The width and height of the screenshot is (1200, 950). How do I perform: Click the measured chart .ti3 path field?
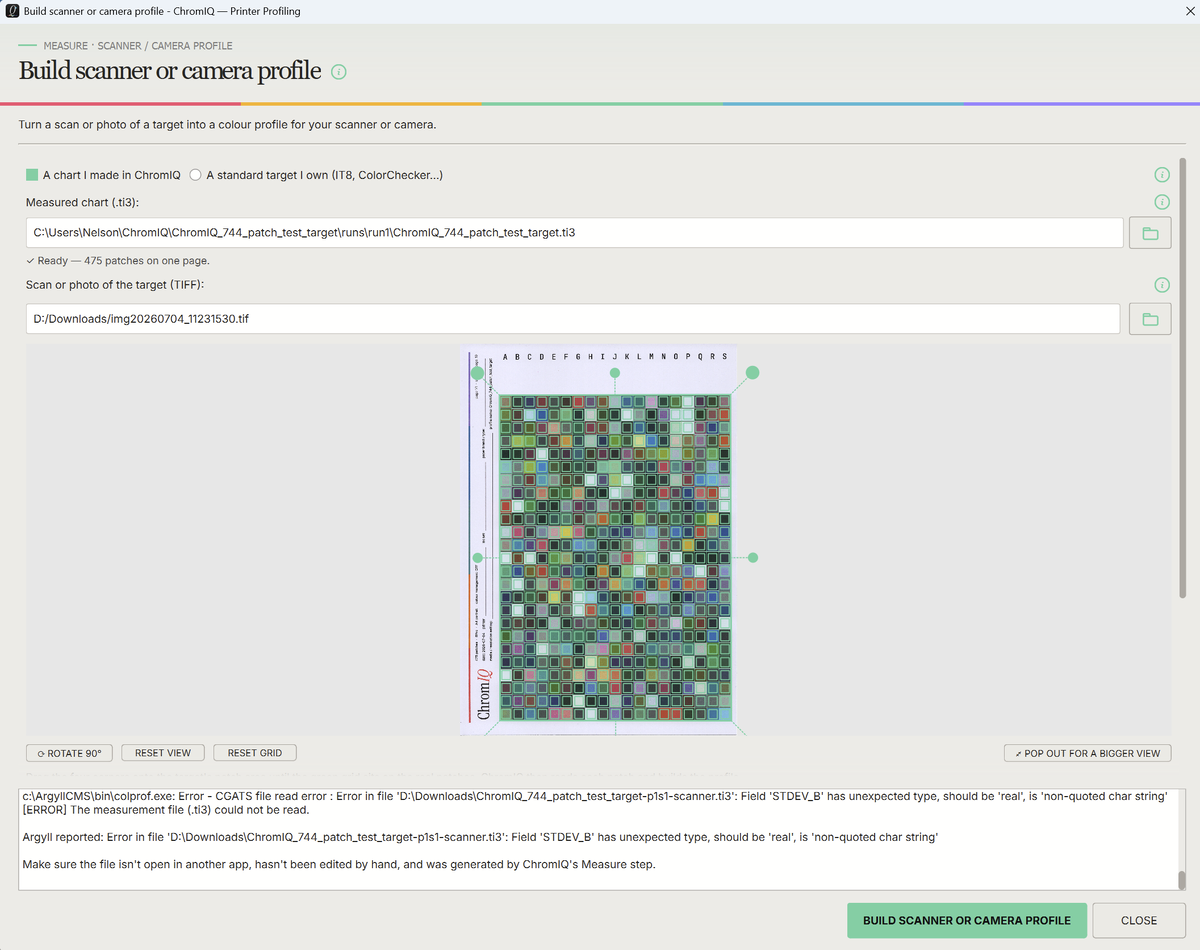coord(575,233)
